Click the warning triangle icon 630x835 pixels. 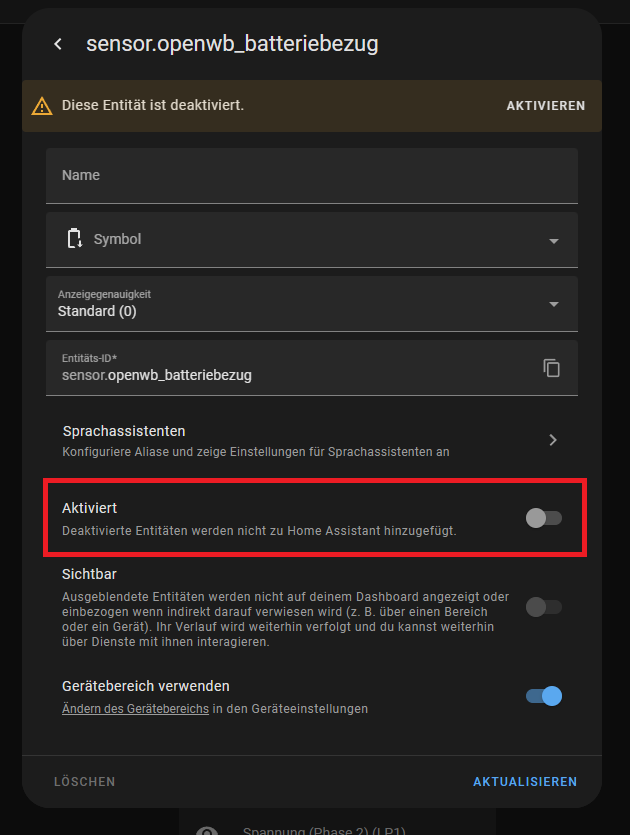[x=41, y=105]
